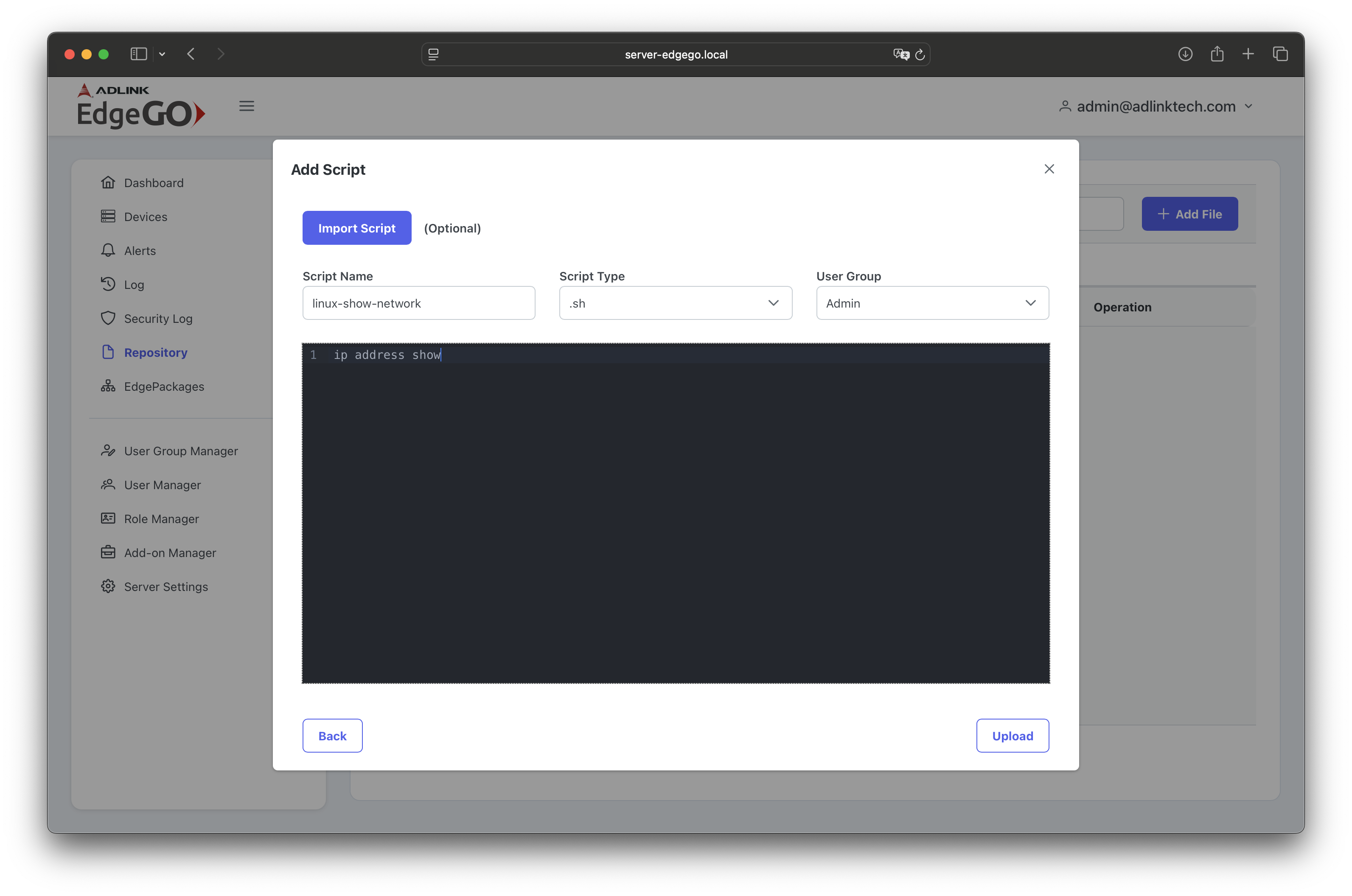This screenshot has height=896, width=1352.
Task: Click the Safari share icon
Action: pos(1217,54)
